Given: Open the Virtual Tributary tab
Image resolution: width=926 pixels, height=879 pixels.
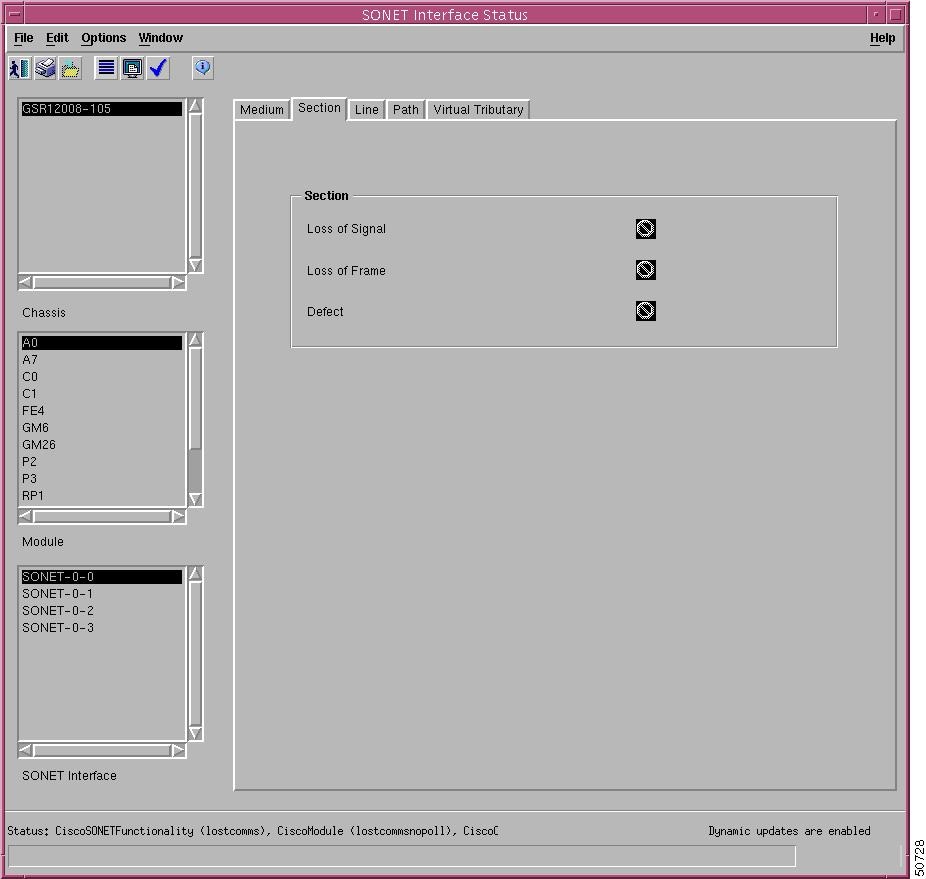Looking at the screenshot, I should (x=478, y=110).
